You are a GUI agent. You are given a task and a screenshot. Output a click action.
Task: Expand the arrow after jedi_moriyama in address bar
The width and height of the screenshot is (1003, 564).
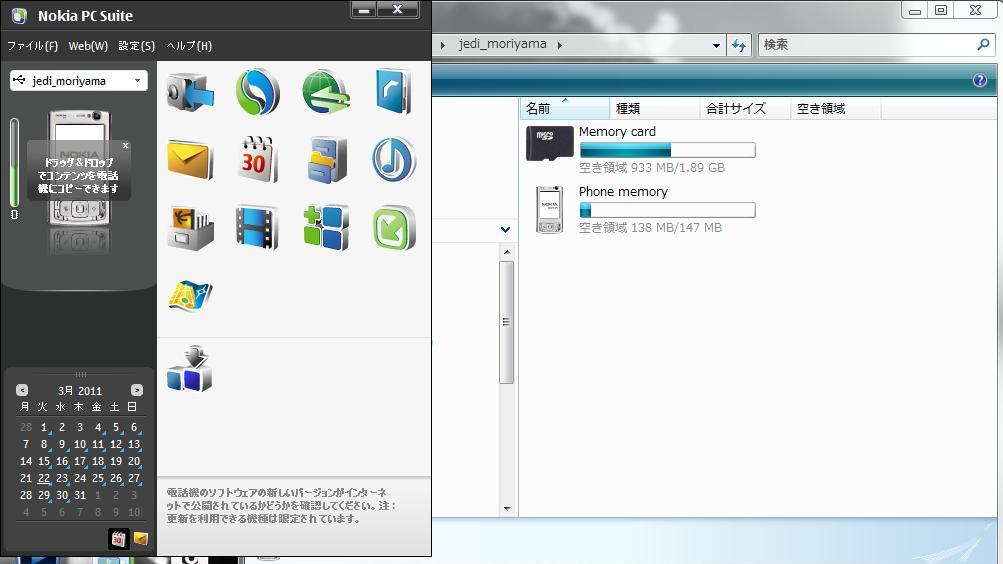click(x=560, y=45)
